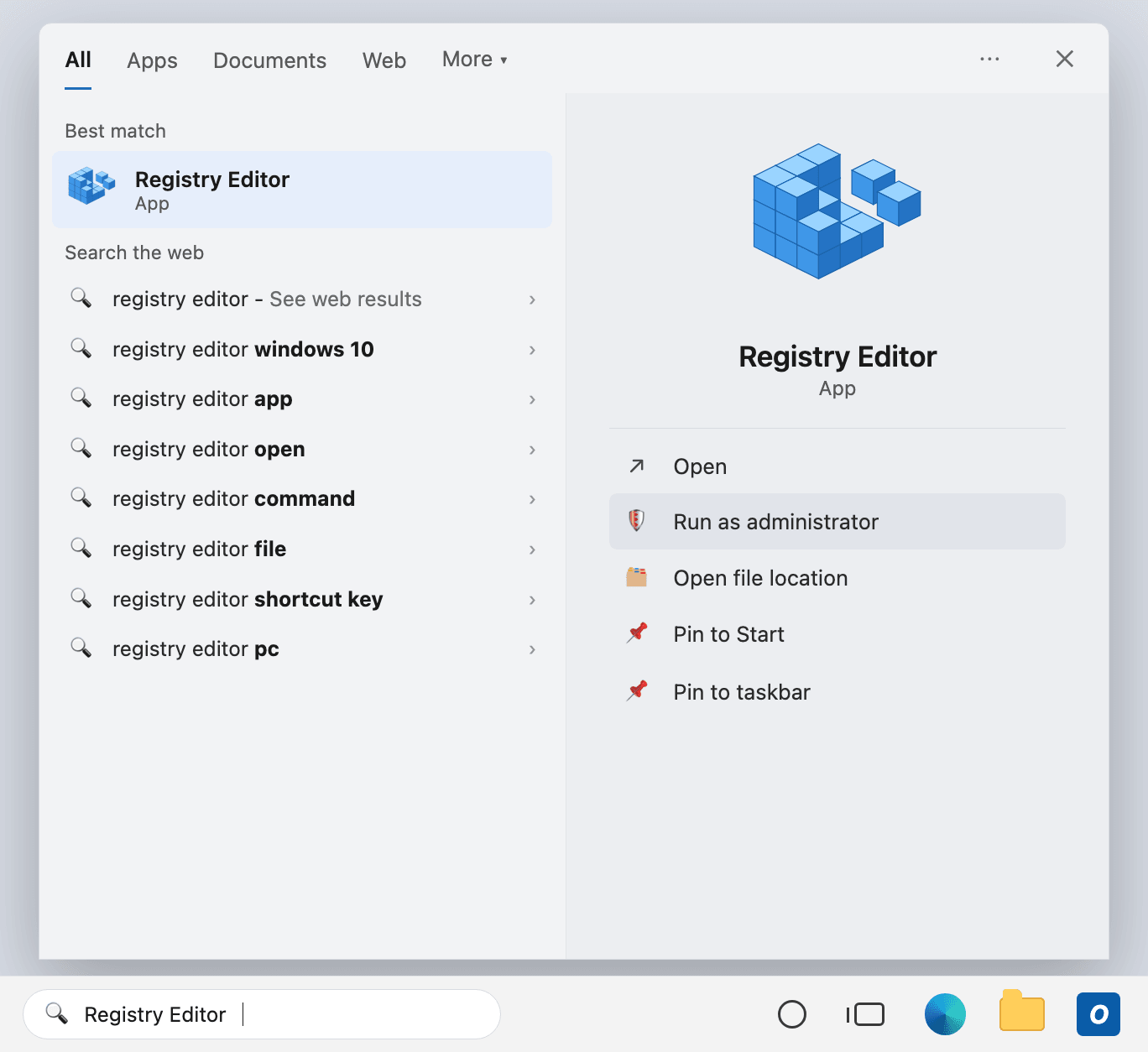Image resolution: width=1148 pixels, height=1052 pixels.
Task: Open File Explorer from the taskbar
Action: click(x=1022, y=1011)
